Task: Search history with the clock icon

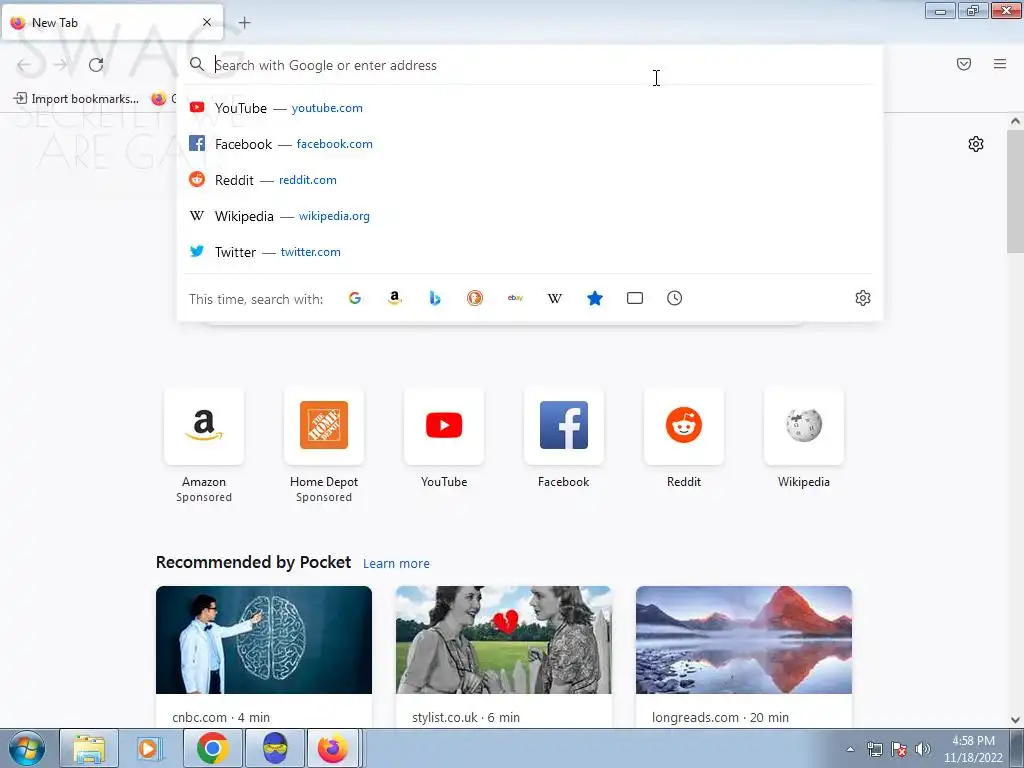Action: click(675, 298)
